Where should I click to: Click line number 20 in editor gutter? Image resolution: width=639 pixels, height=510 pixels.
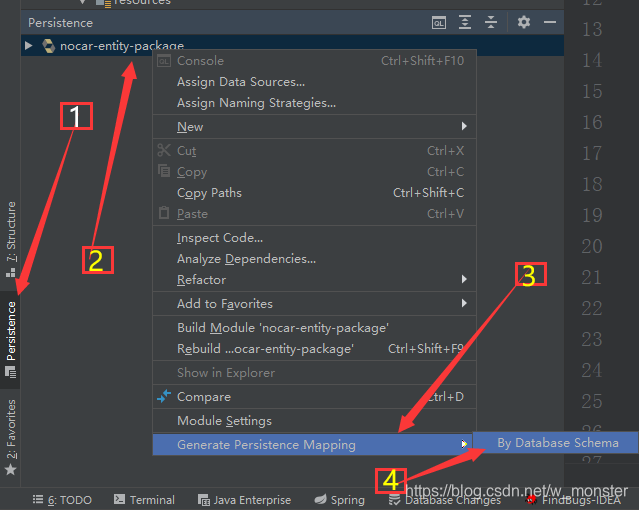coord(592,246)
